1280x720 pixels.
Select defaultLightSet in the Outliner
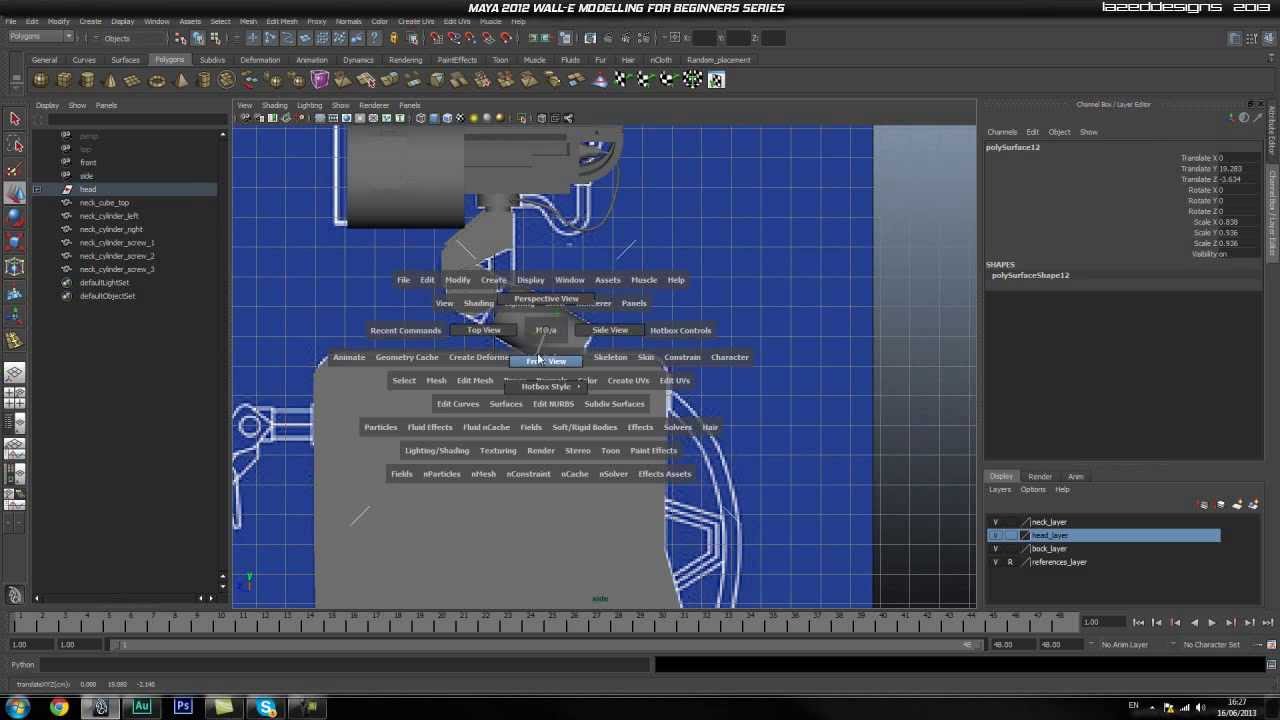point(104,283)
